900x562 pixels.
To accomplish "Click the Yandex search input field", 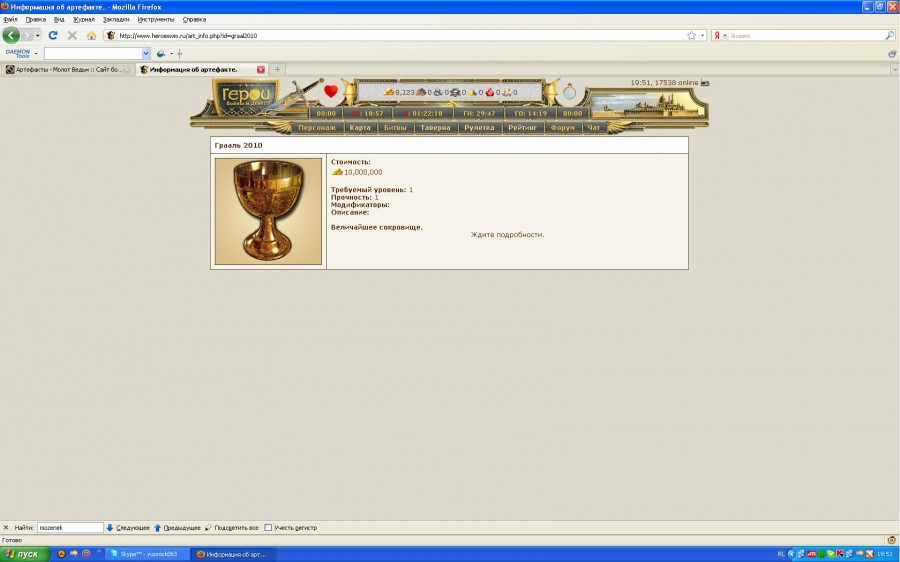I will coord(806,36).
